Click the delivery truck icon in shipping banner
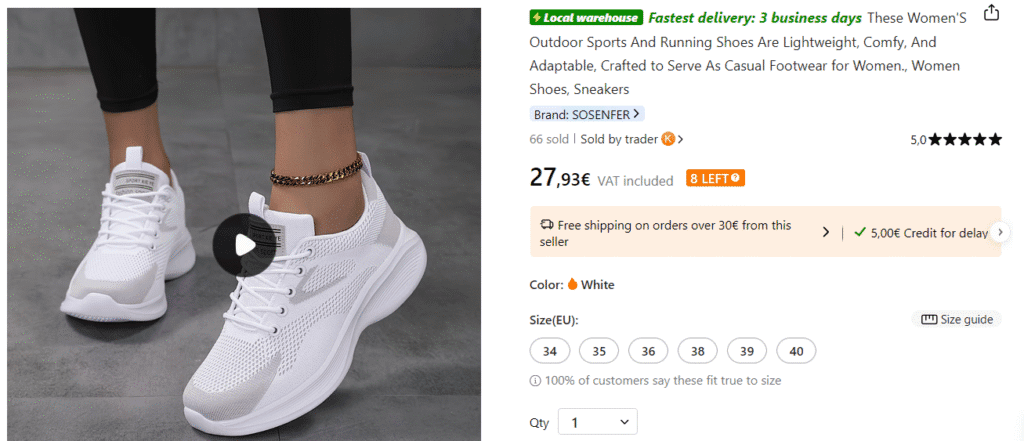Screen dimensions: 1024x441 click(547, 226)
